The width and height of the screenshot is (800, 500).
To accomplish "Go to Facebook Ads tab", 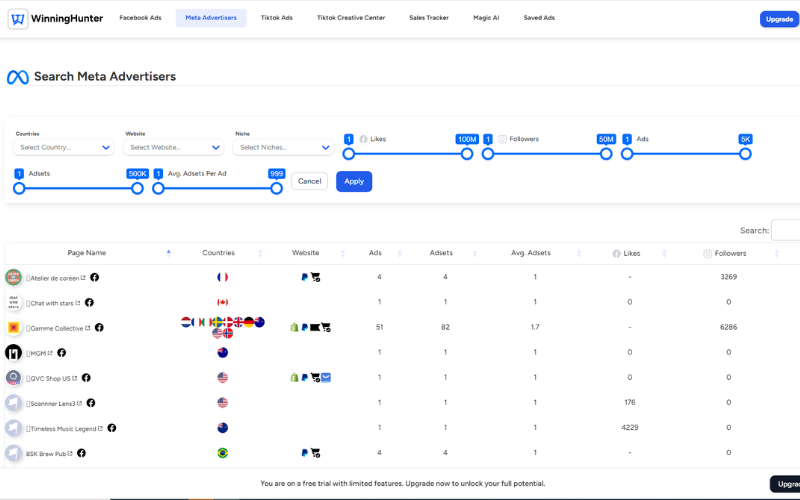I will tap(140, 18).
